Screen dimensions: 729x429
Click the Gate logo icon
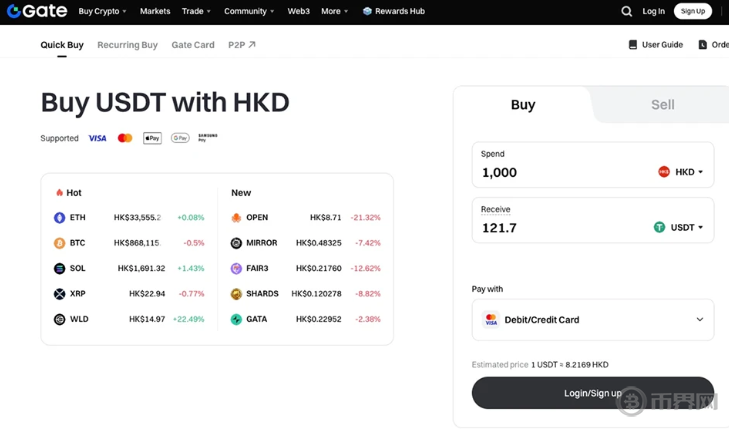[x=14, y=12]
